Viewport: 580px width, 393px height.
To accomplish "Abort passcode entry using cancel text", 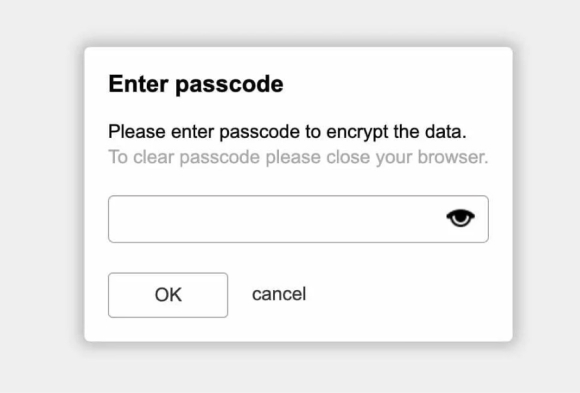I will click(x=279, y=294).
